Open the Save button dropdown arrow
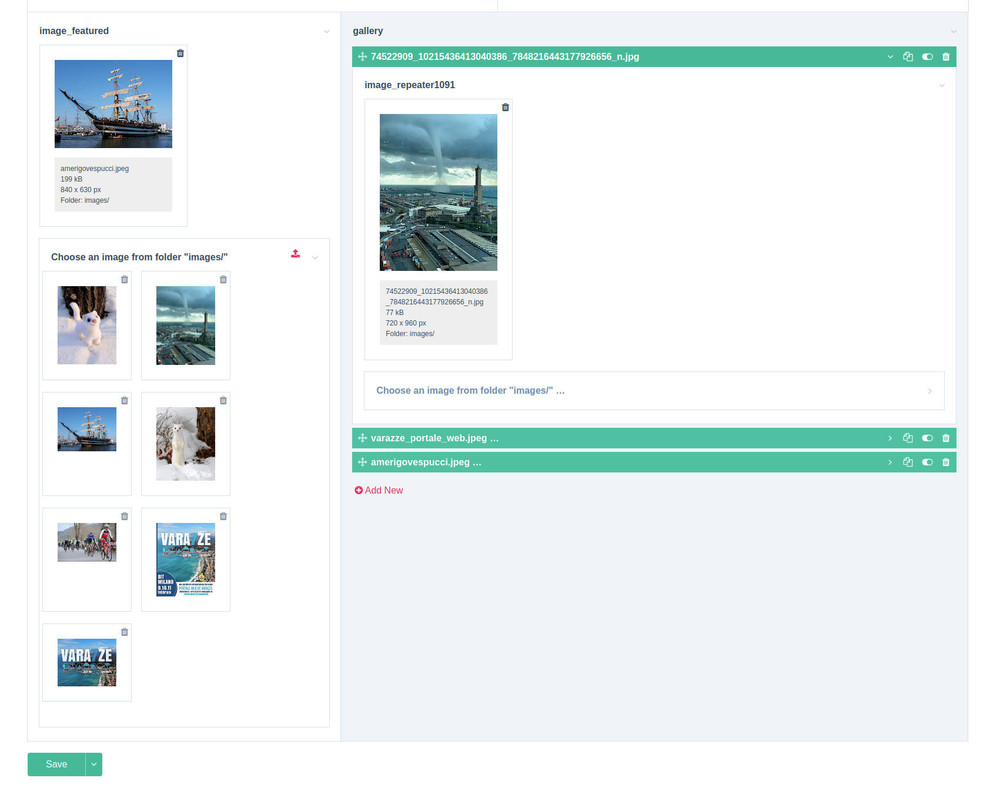1000x788 pixels. 94,764
